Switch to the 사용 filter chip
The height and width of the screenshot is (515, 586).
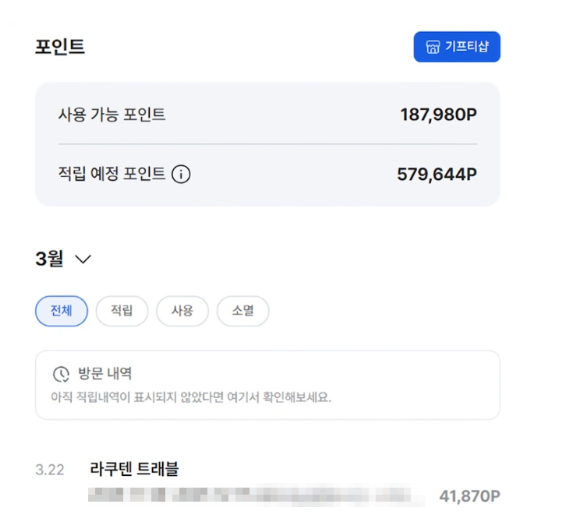point(182,311)
